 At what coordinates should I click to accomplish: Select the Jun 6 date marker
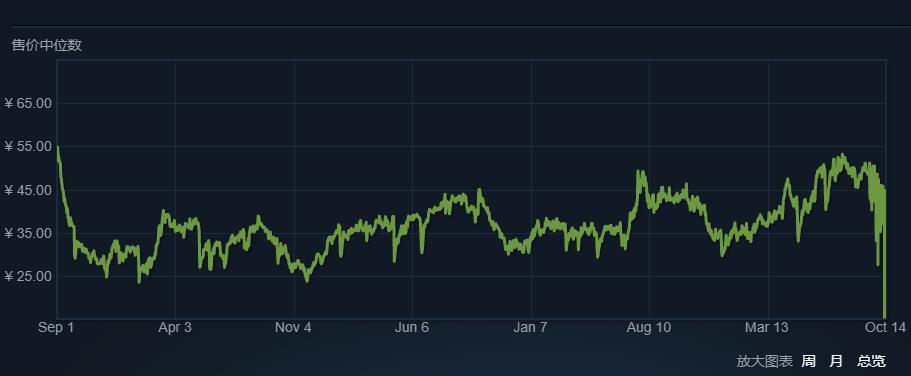pos(412,328)
